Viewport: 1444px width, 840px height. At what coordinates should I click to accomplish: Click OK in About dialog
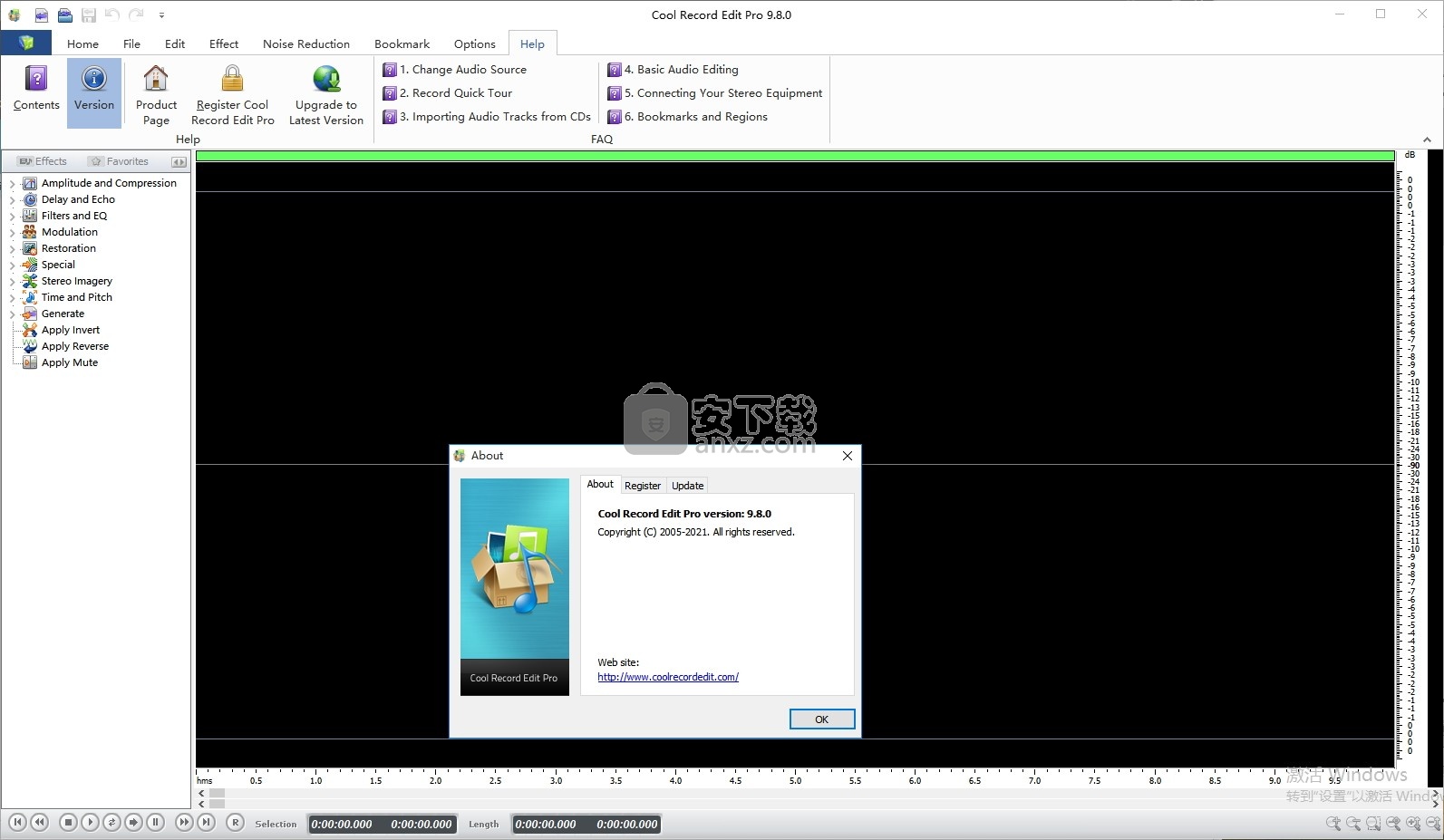pos(821,719)
